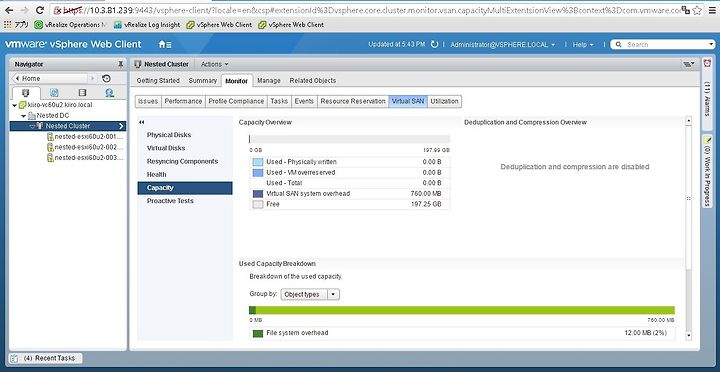
Task: Open the Chrome menu icon
Action: tap(712, 10)
